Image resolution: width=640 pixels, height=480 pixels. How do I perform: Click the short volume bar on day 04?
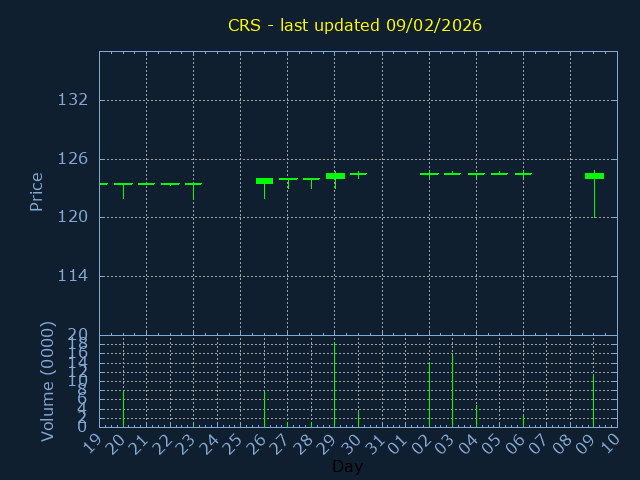coord(476,415)
